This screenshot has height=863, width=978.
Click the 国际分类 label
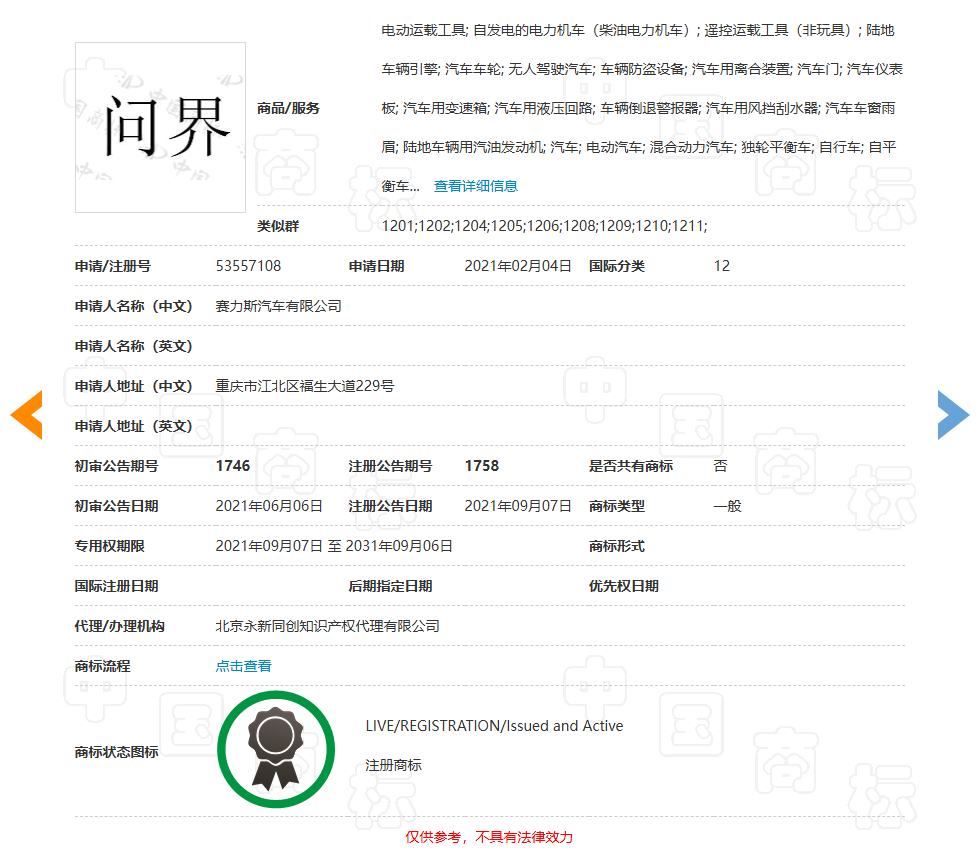[x=616, y=266]
